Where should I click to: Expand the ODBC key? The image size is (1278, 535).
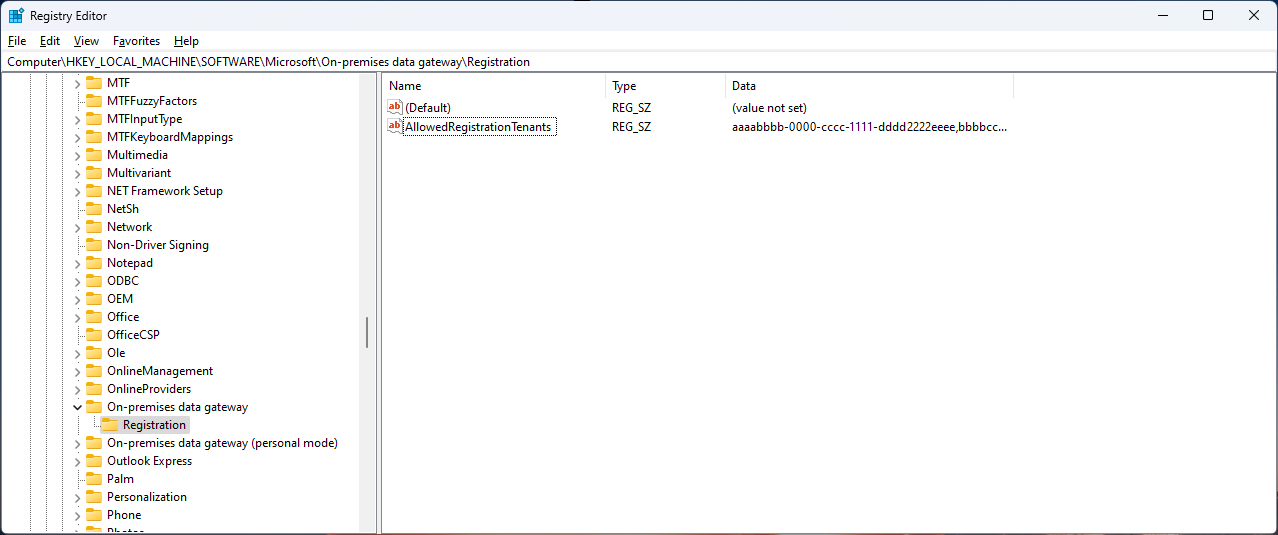(78, 281)
